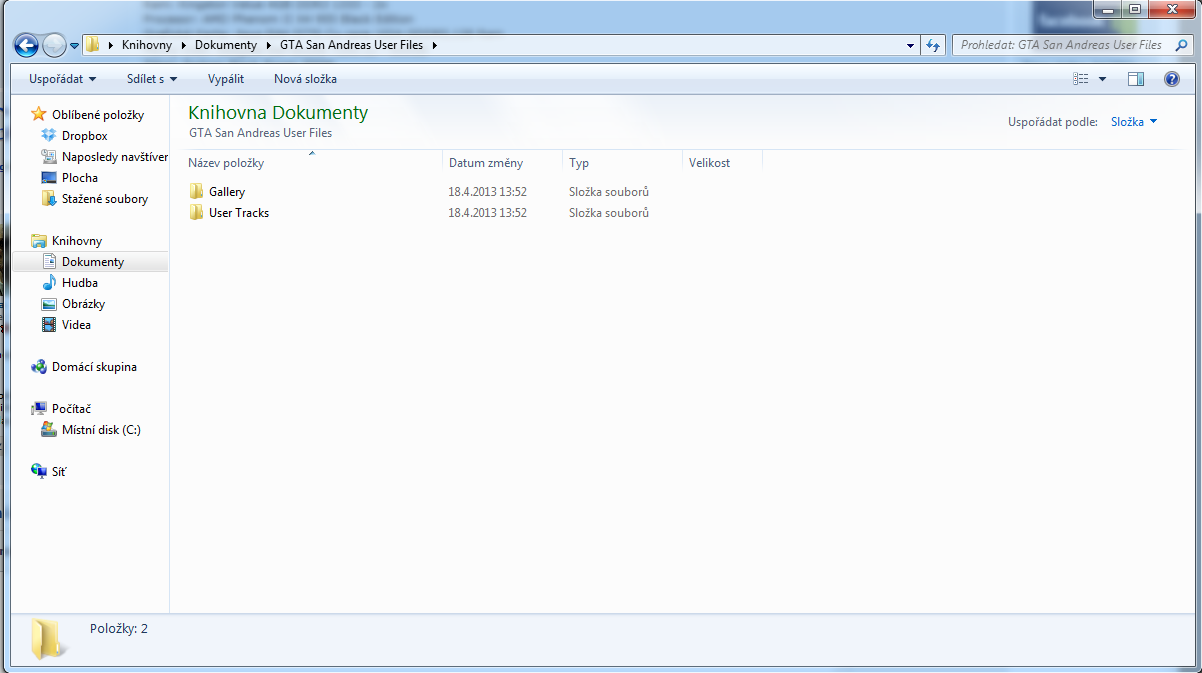Open the Sdílet s menu
This screenshot has height=673, width=1202.
tap(152, 79)
